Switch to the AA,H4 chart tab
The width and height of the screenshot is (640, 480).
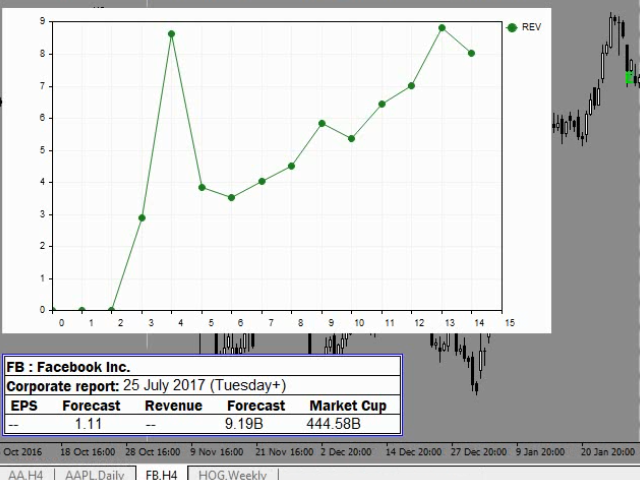[x=26, y=475]
